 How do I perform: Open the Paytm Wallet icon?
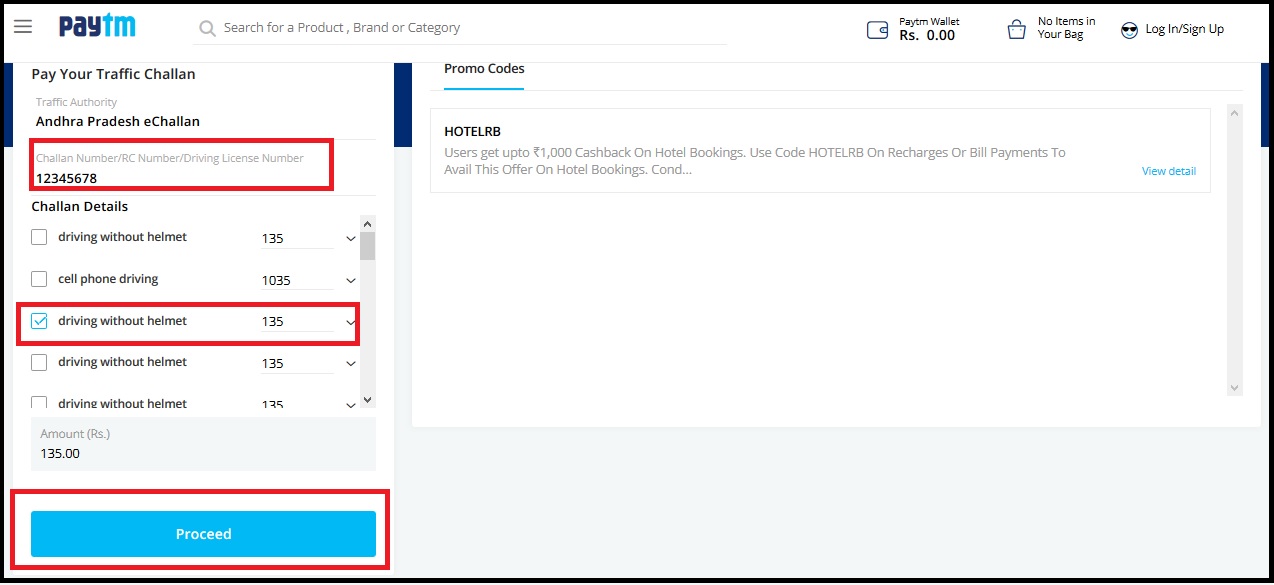coord(877,30)
